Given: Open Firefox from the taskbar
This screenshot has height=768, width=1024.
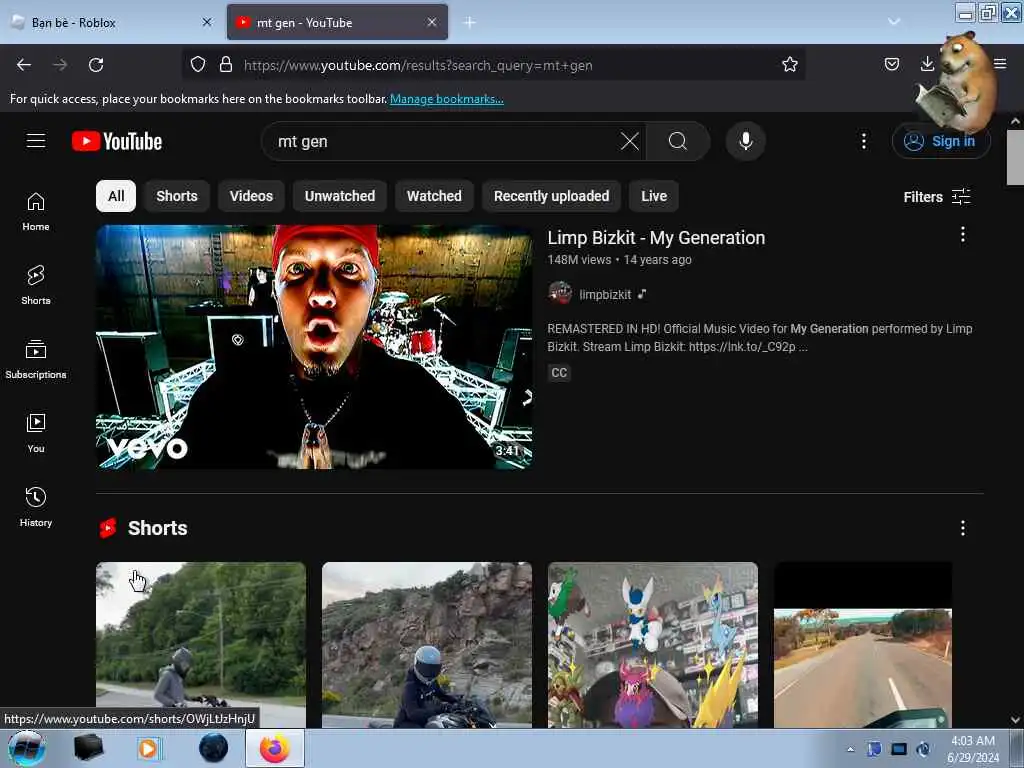Looking at the screenshot, I should click(x=275, y=748).
